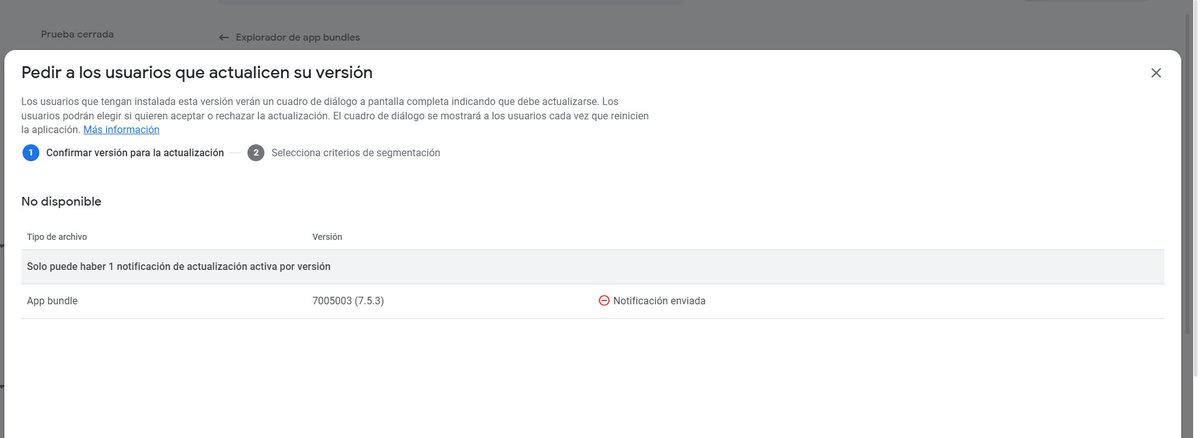This screenshot has width=1200, height=438.
Task: Open Prueba cerrada in background sidebar
Action: 77,34
